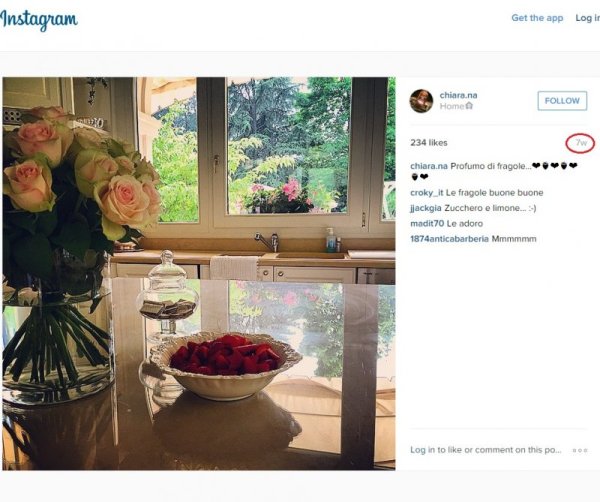Click the house emoji beside Home
Screen dimensions: 600x502
[x=469, y=106]
